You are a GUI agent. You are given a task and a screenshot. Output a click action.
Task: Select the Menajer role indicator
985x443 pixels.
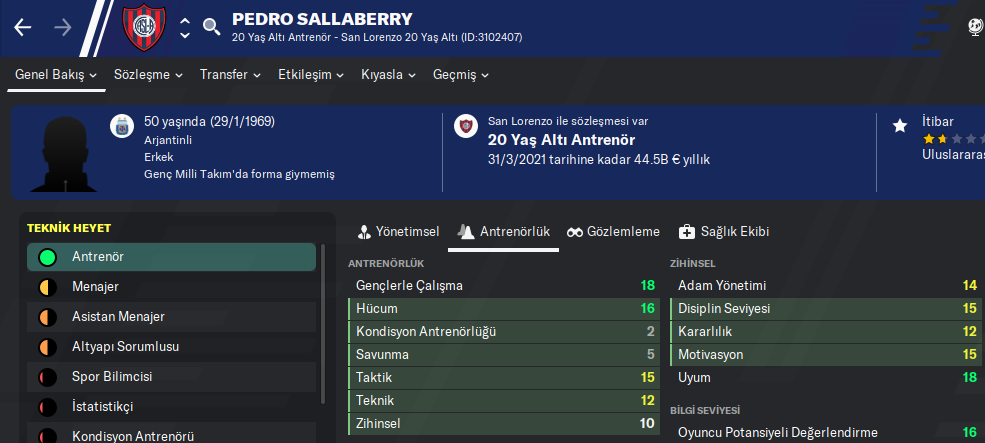tap(47, 287)
